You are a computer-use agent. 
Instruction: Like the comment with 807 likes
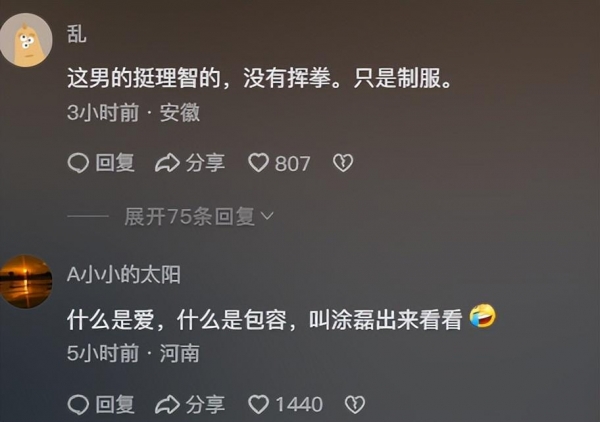(259, 163)
